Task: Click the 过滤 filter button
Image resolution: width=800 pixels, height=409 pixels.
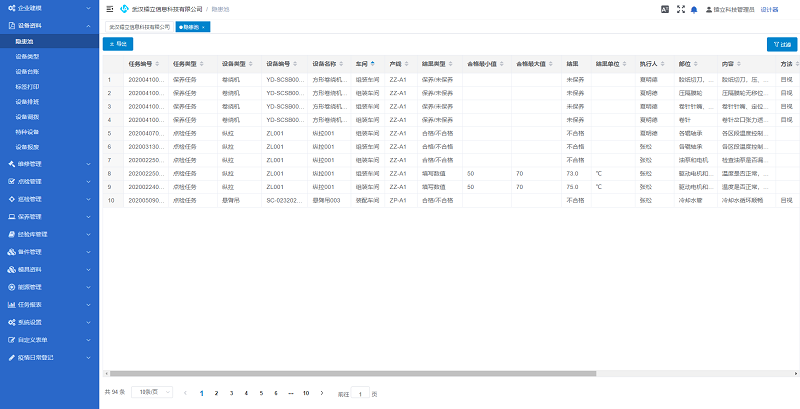Action: [x=781, y=44]
